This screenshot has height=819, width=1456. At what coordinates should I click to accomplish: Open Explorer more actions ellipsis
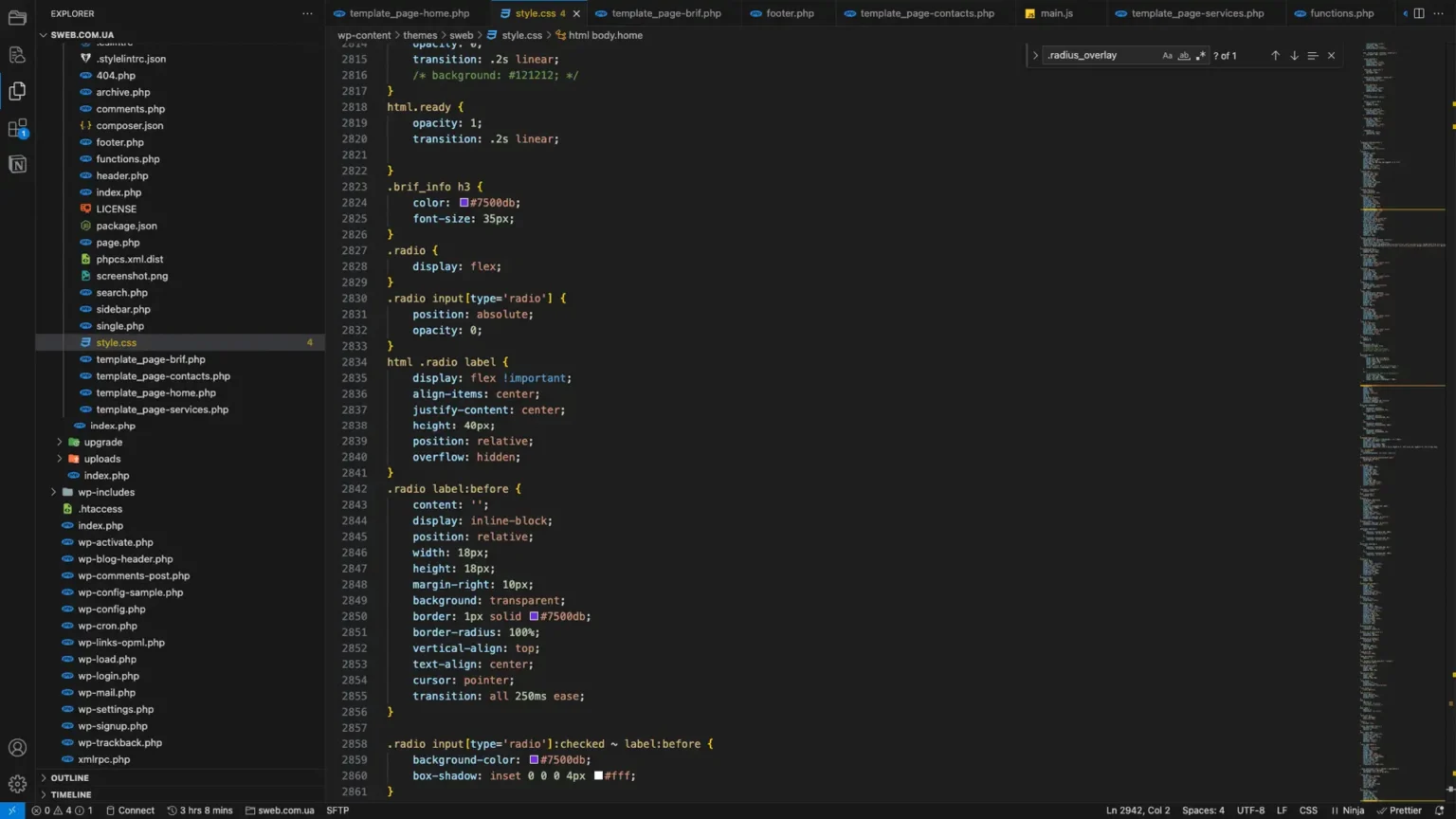[307, 13]
